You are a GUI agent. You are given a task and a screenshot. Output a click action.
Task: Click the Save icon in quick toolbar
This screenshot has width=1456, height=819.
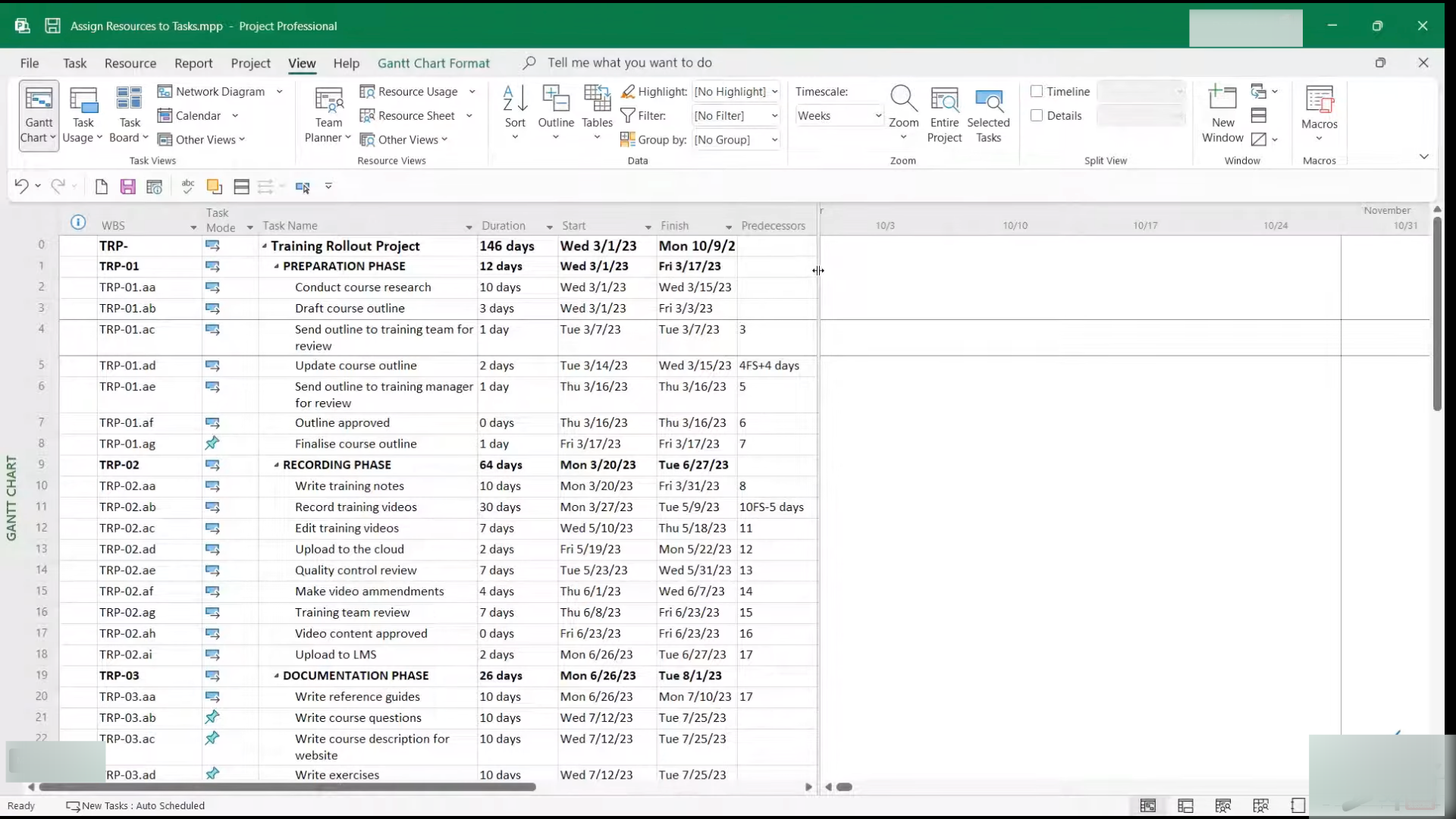(127, 187)
